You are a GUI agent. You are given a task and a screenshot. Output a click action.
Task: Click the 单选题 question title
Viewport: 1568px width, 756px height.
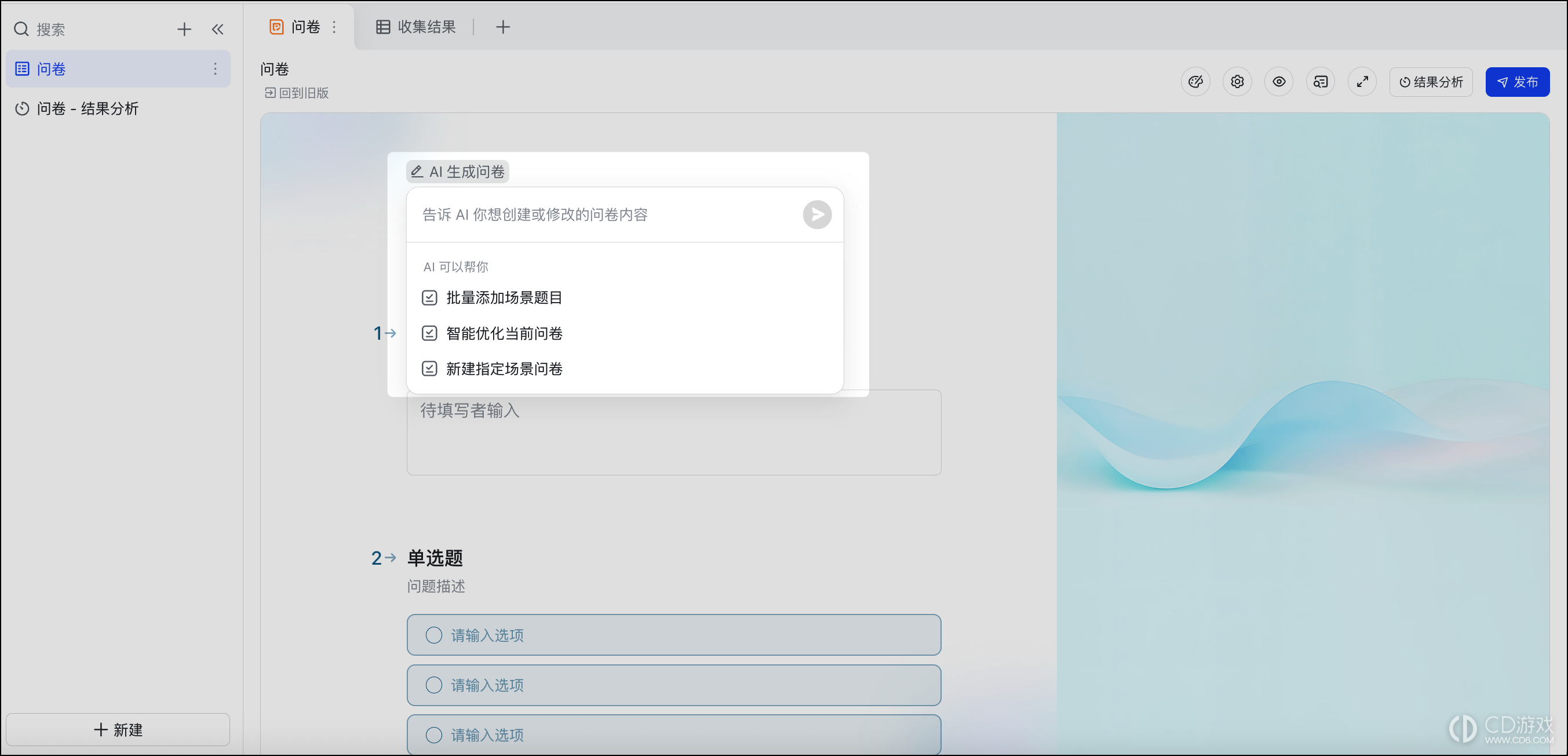435,557
